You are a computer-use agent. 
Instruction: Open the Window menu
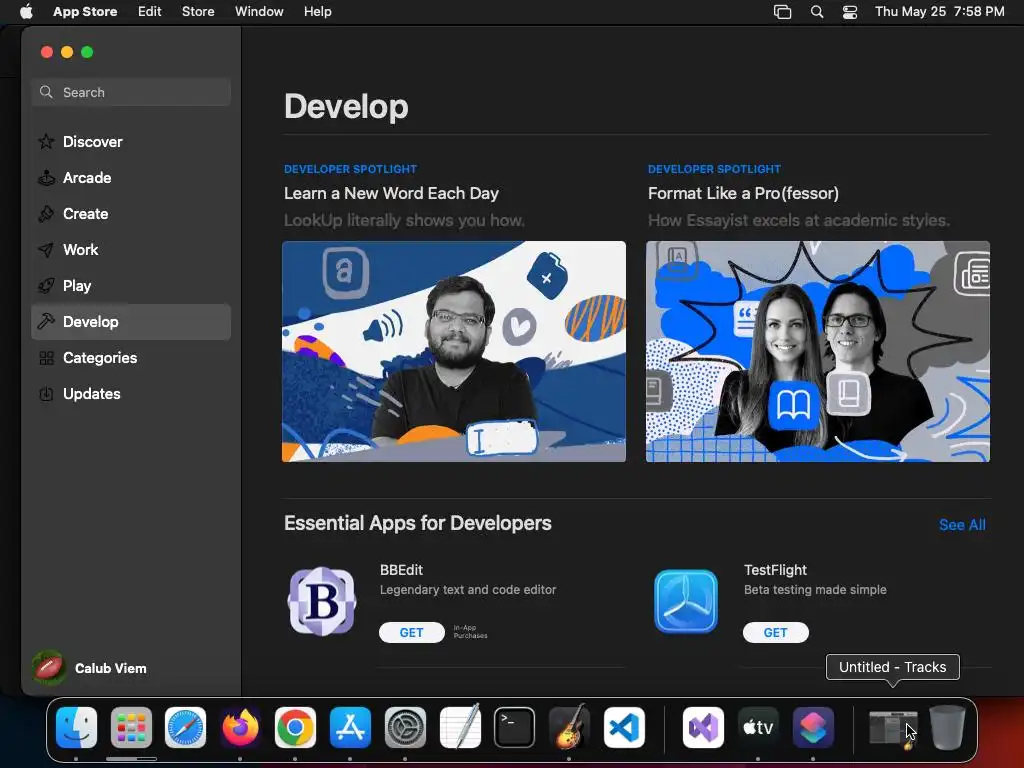[x=259, y=12]
